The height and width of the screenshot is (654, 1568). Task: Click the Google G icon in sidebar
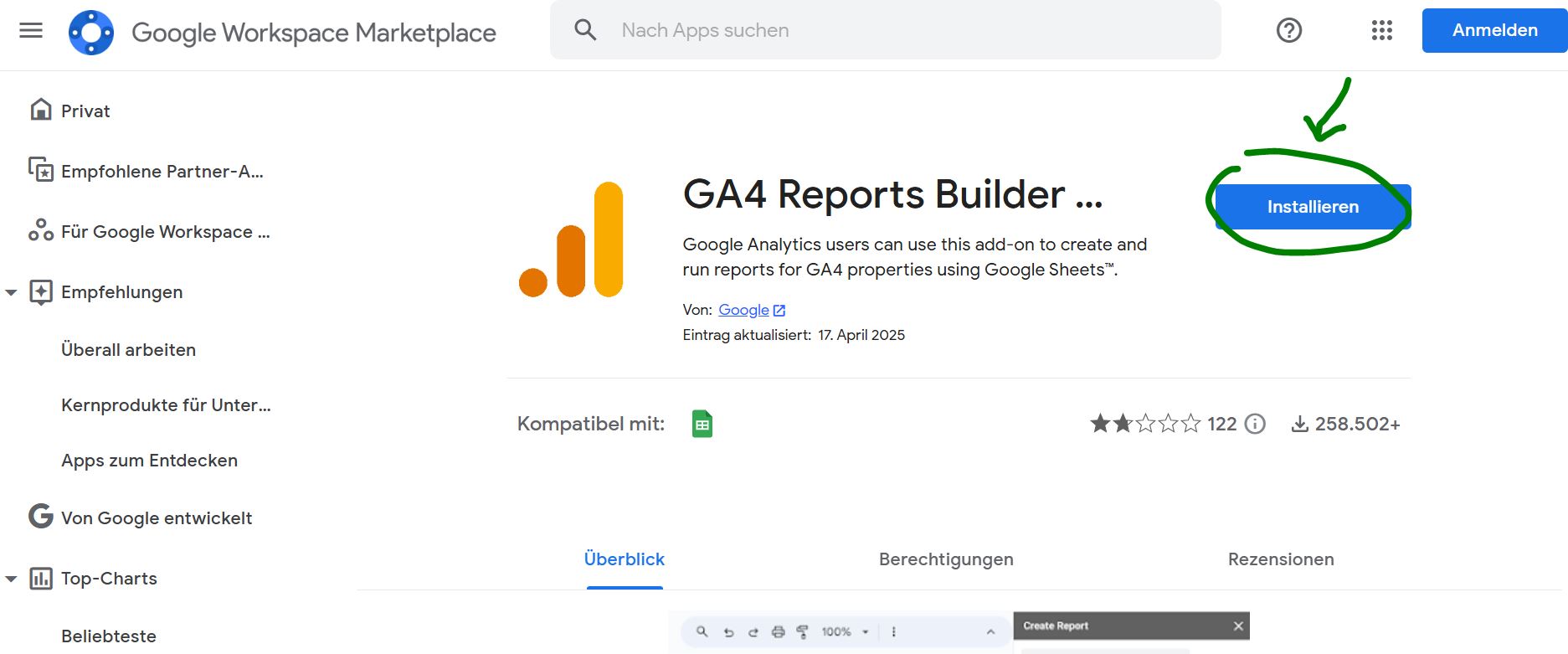pyautogui.click(x=41, y=516)
